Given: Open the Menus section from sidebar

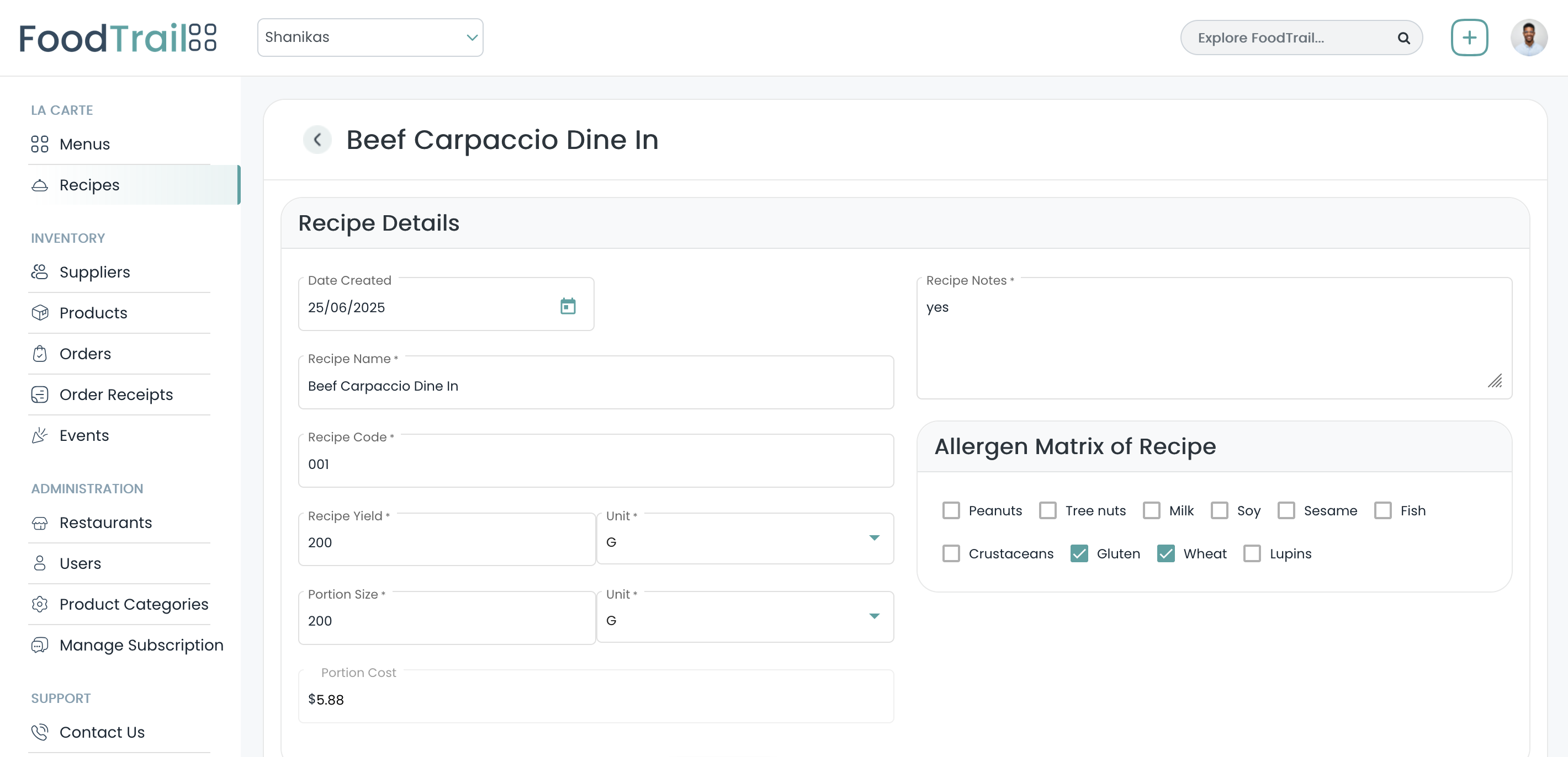Looking at the screenshot, I should pos(40,143).
